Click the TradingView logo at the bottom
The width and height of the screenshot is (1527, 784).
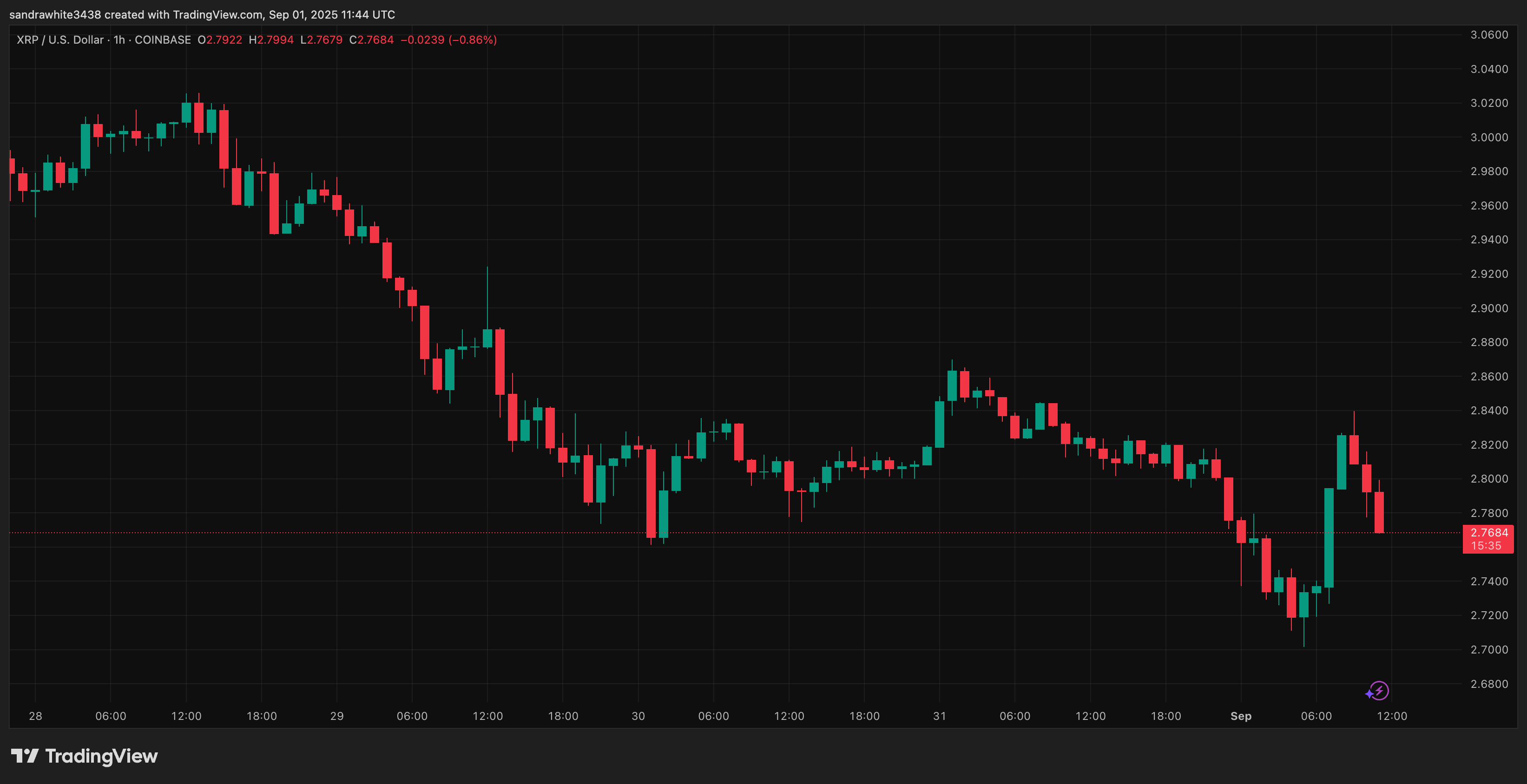click(84, 756)
